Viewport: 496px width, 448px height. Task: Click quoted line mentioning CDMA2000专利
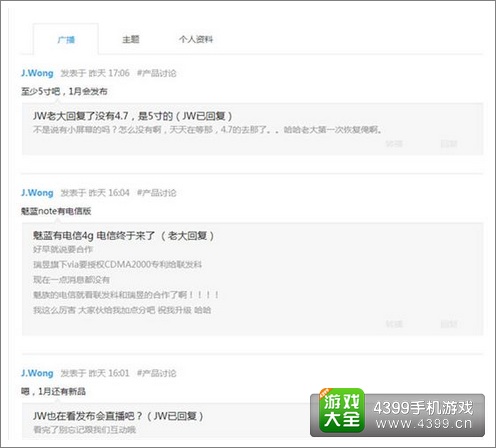[x=117, y=265]
